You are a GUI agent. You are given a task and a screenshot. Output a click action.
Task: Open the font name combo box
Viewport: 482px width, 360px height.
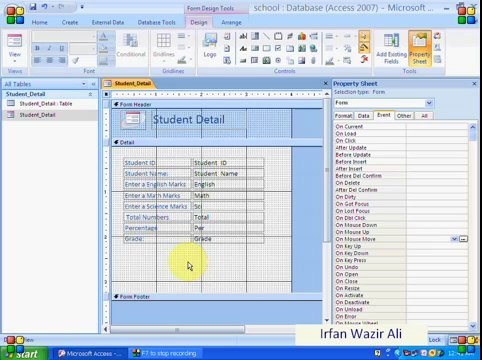64,36
